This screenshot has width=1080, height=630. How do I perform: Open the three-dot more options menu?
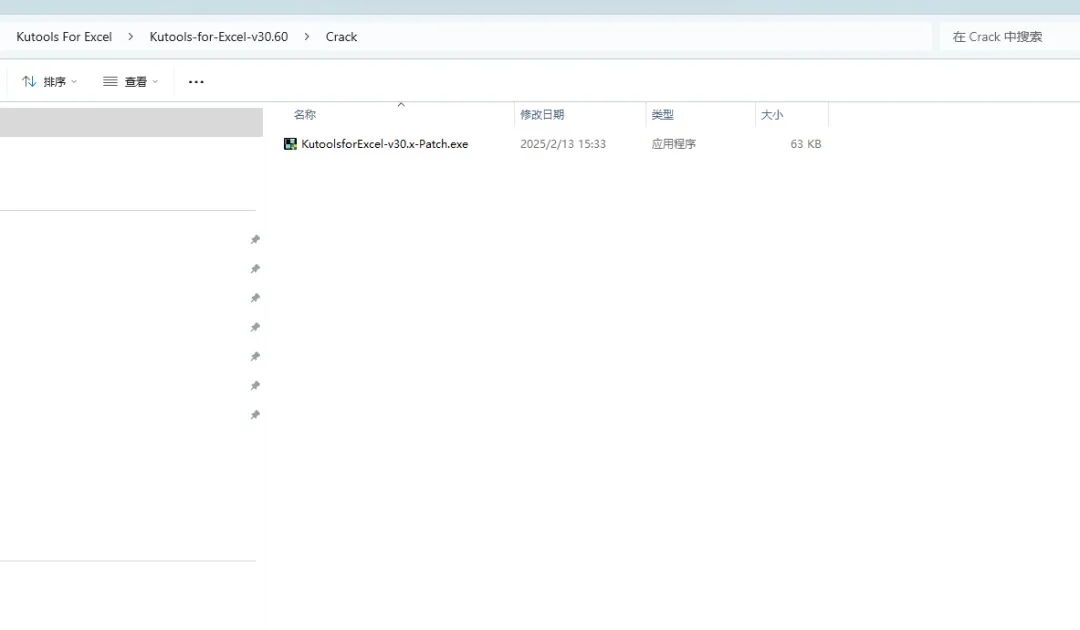[196, 82]
